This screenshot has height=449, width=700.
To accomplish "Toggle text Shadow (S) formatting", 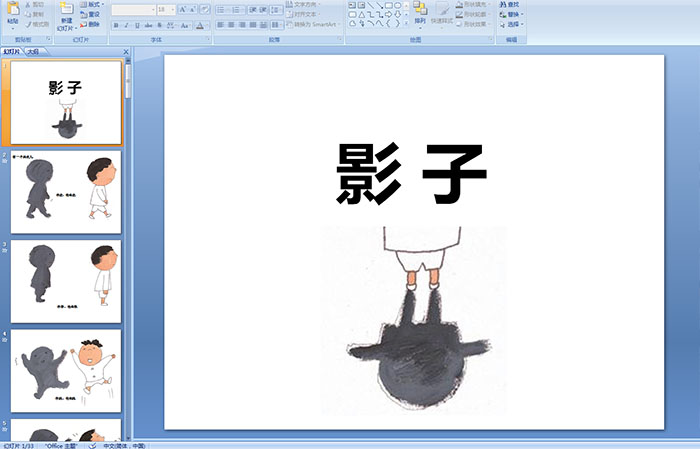I will (159, 25).
